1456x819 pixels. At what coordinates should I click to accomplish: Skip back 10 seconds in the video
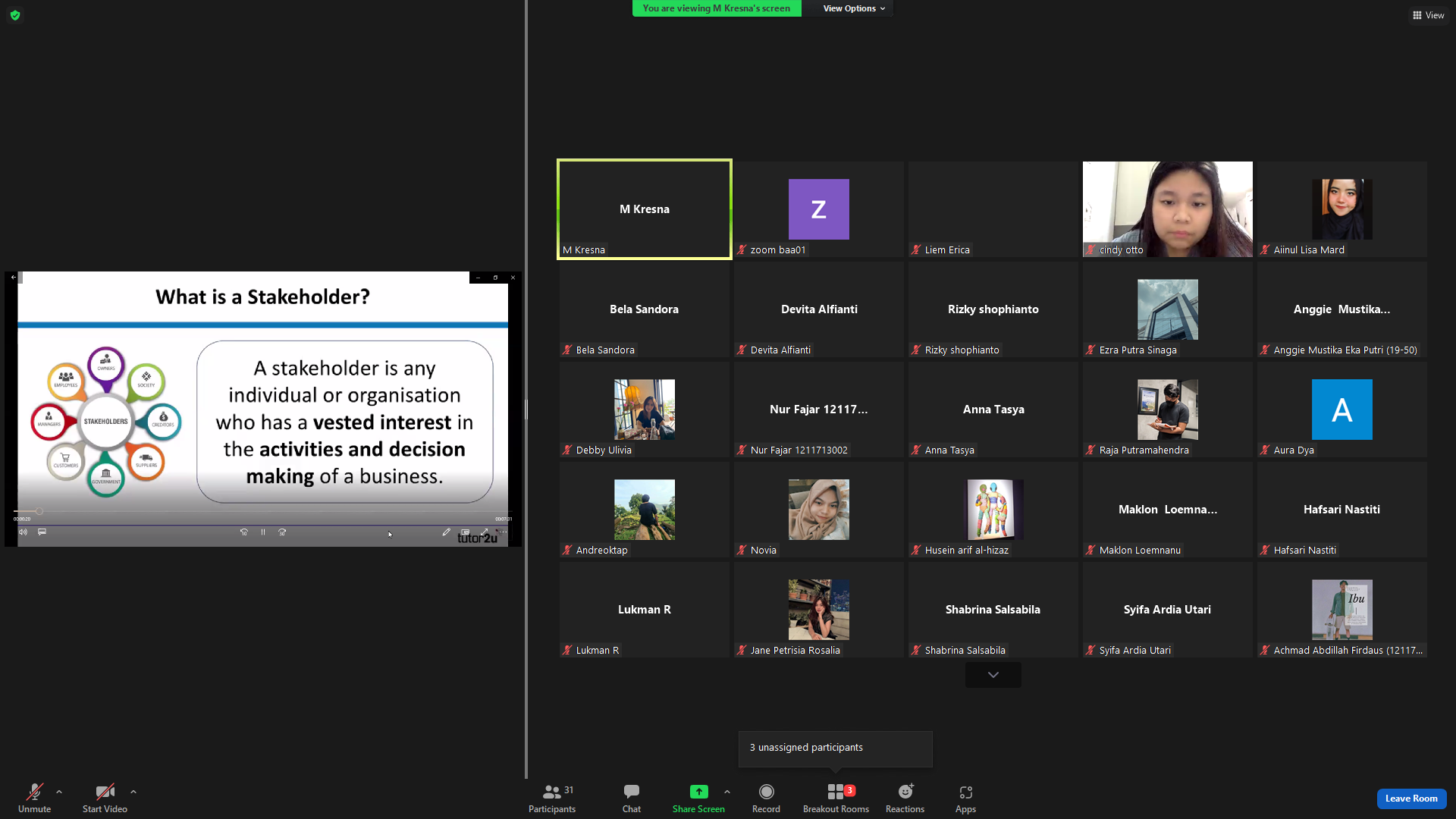[244, 532]
